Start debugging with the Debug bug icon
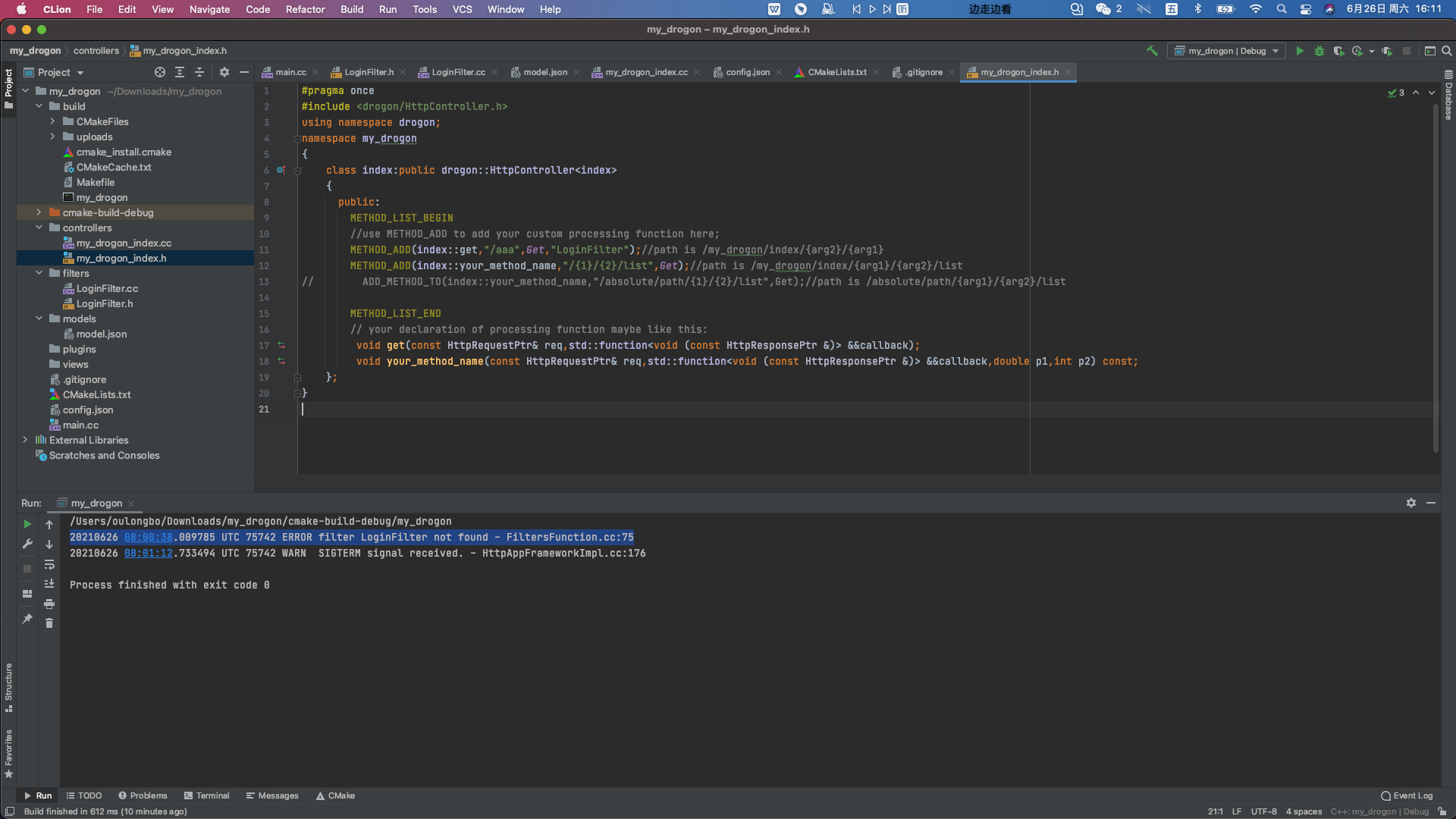This screenshot has width=1456, height=819. pos(1319,51)
